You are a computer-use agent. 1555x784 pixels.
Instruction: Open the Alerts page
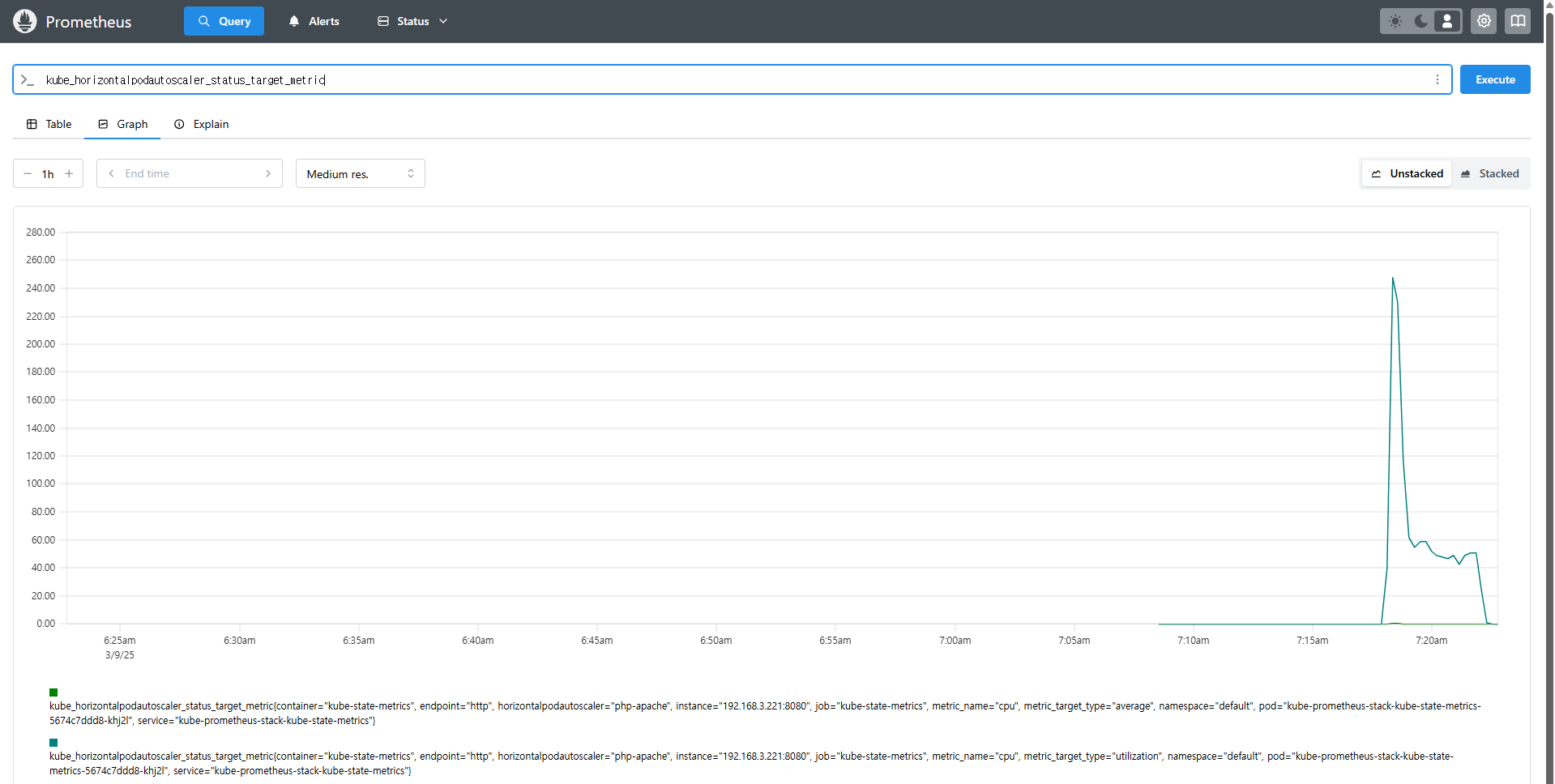click(x=314, y=21)
